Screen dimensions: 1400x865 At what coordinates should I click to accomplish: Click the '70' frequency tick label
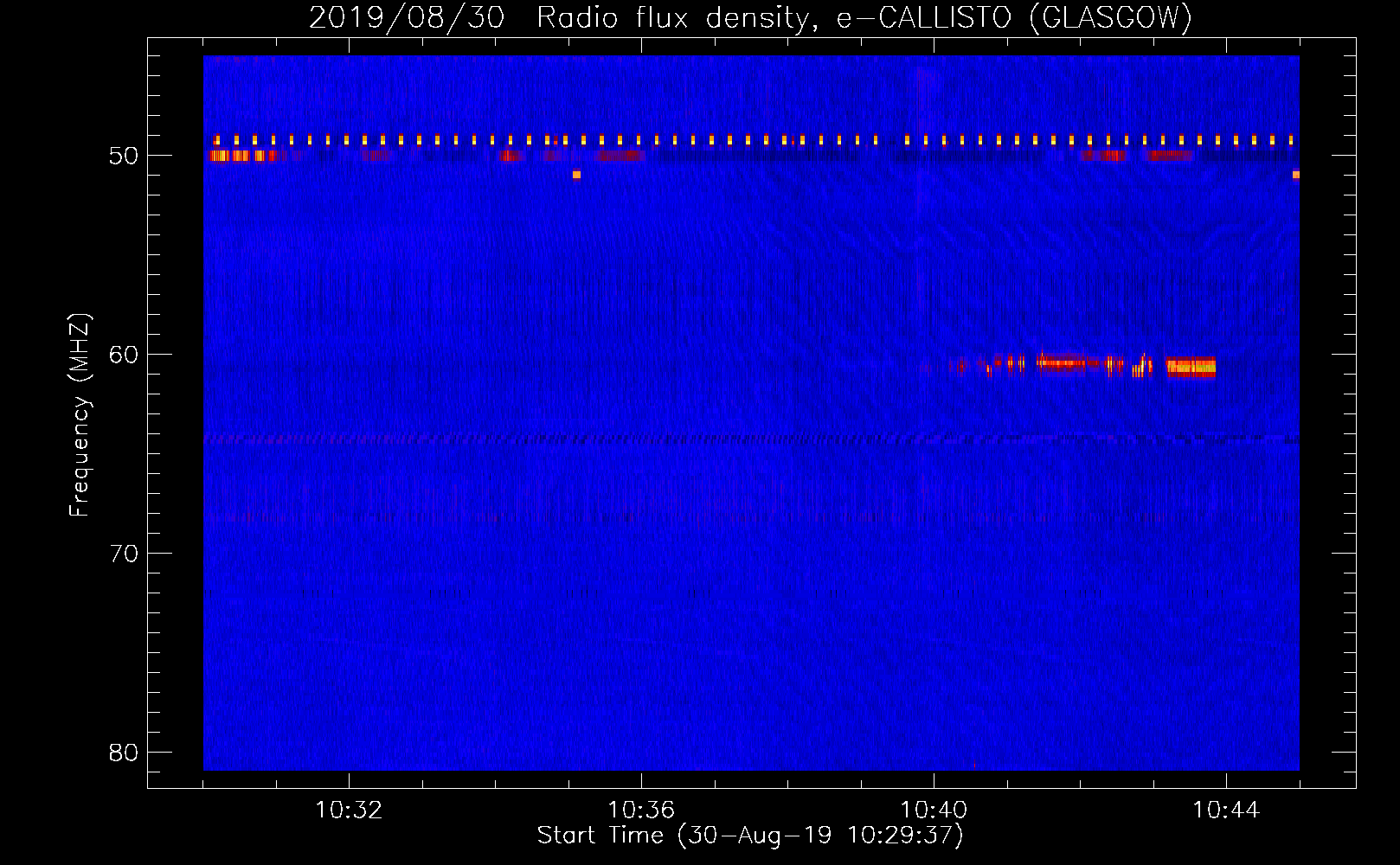[125, 554]
